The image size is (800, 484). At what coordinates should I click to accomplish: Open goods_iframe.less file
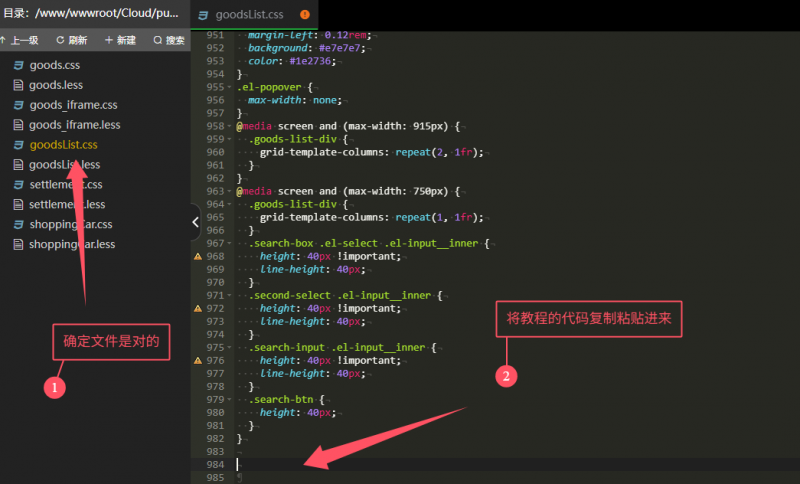[74, 125]
